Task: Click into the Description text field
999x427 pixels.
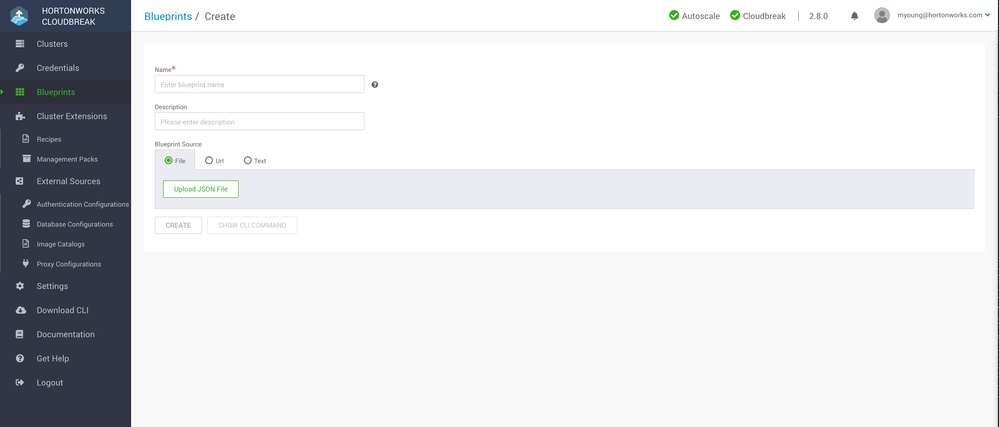Action: (259, 122)
